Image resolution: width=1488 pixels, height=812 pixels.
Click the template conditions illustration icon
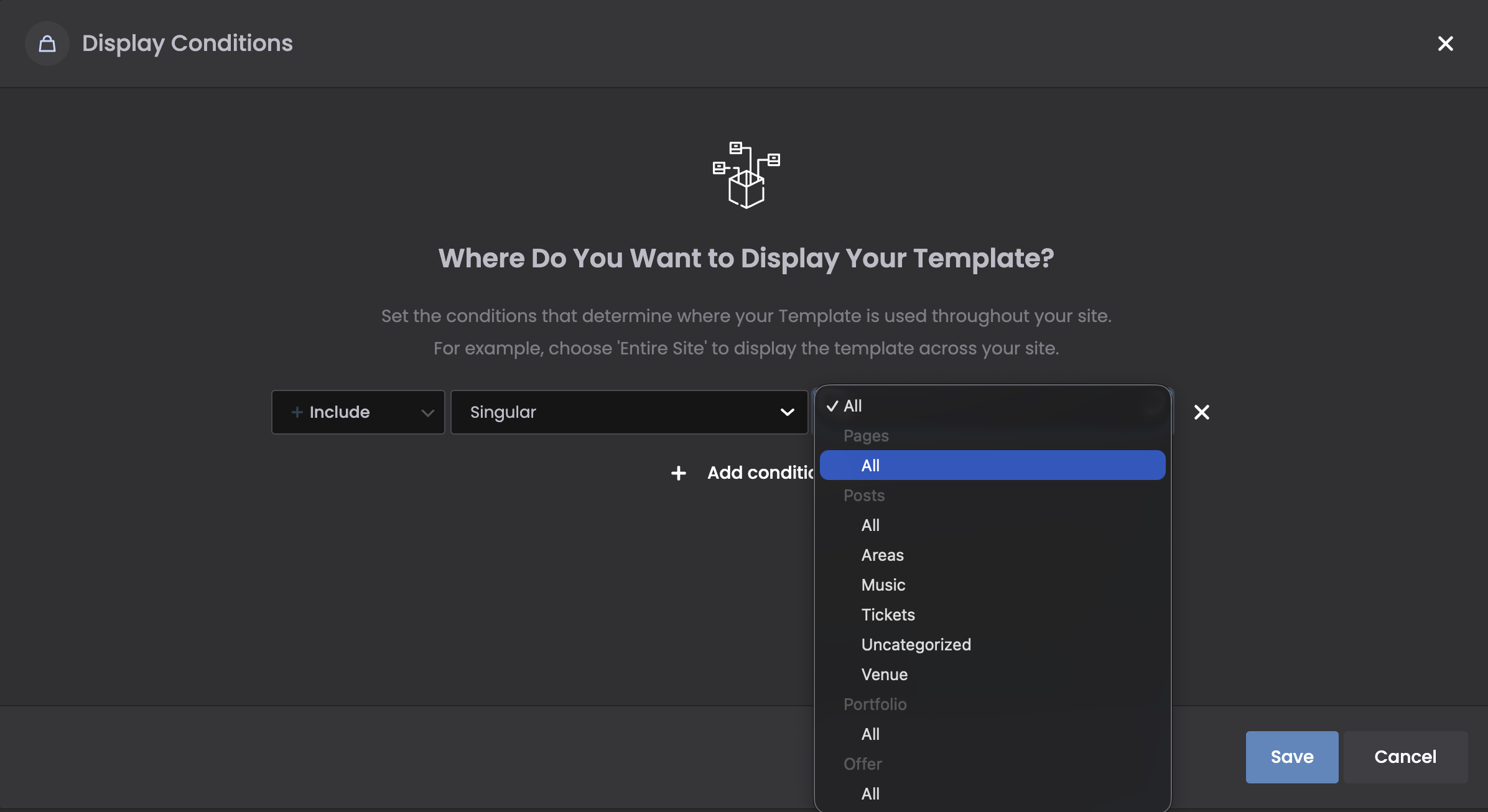pyautogui.click(x=746, y=175)
